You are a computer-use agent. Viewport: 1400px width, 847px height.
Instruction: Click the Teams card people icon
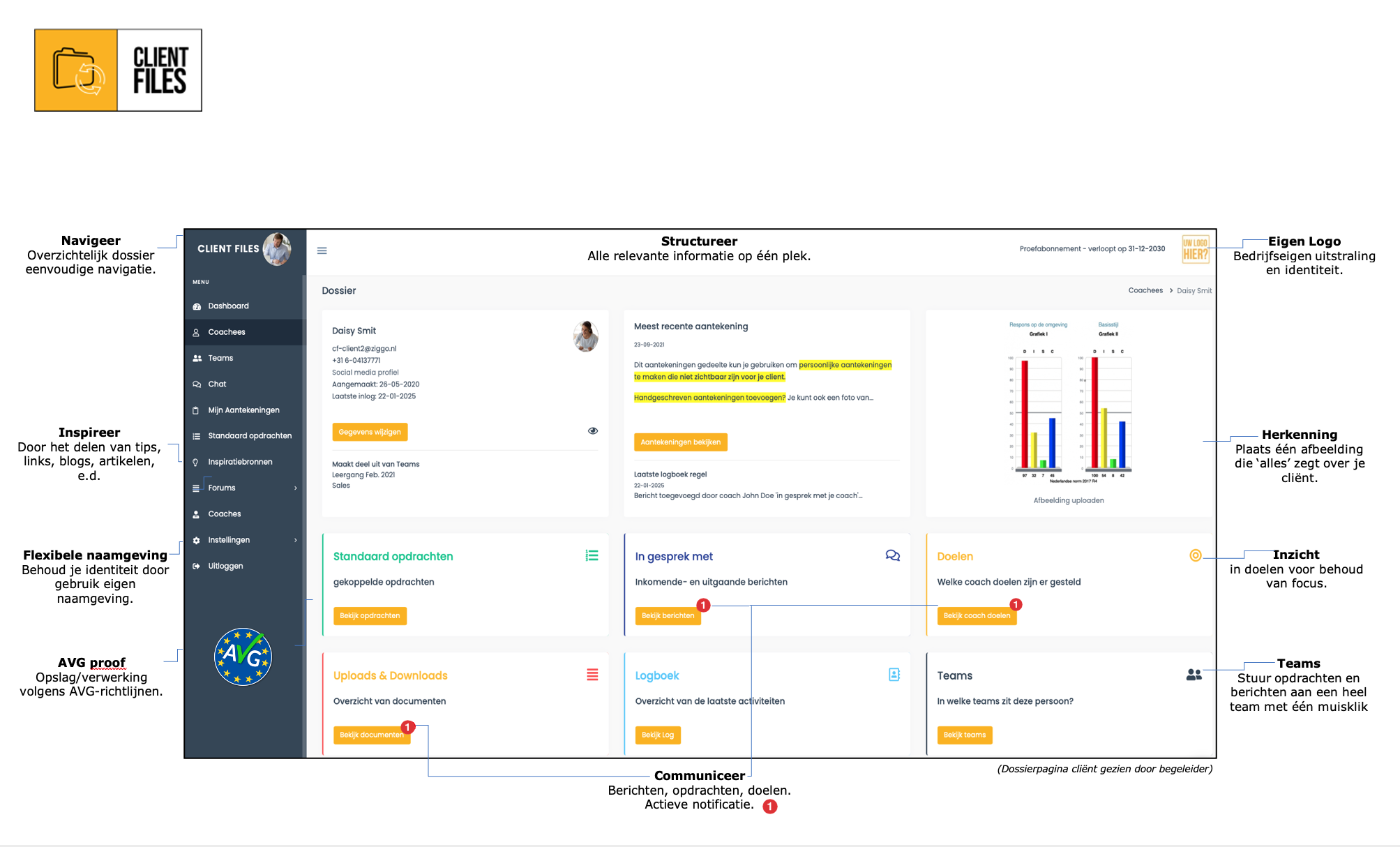[x=1194, y=675]
